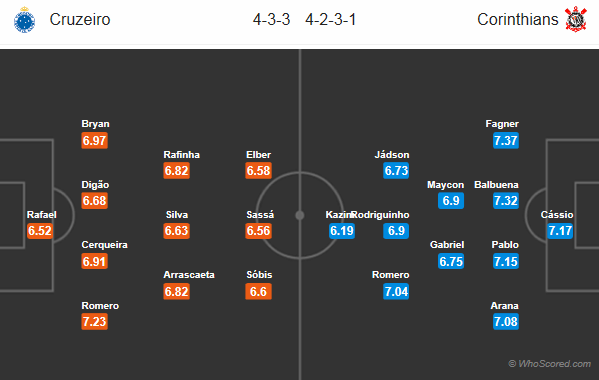Open the Balbuena player name
This screenshot has height=380, width=599.
(x=496, y=185)
